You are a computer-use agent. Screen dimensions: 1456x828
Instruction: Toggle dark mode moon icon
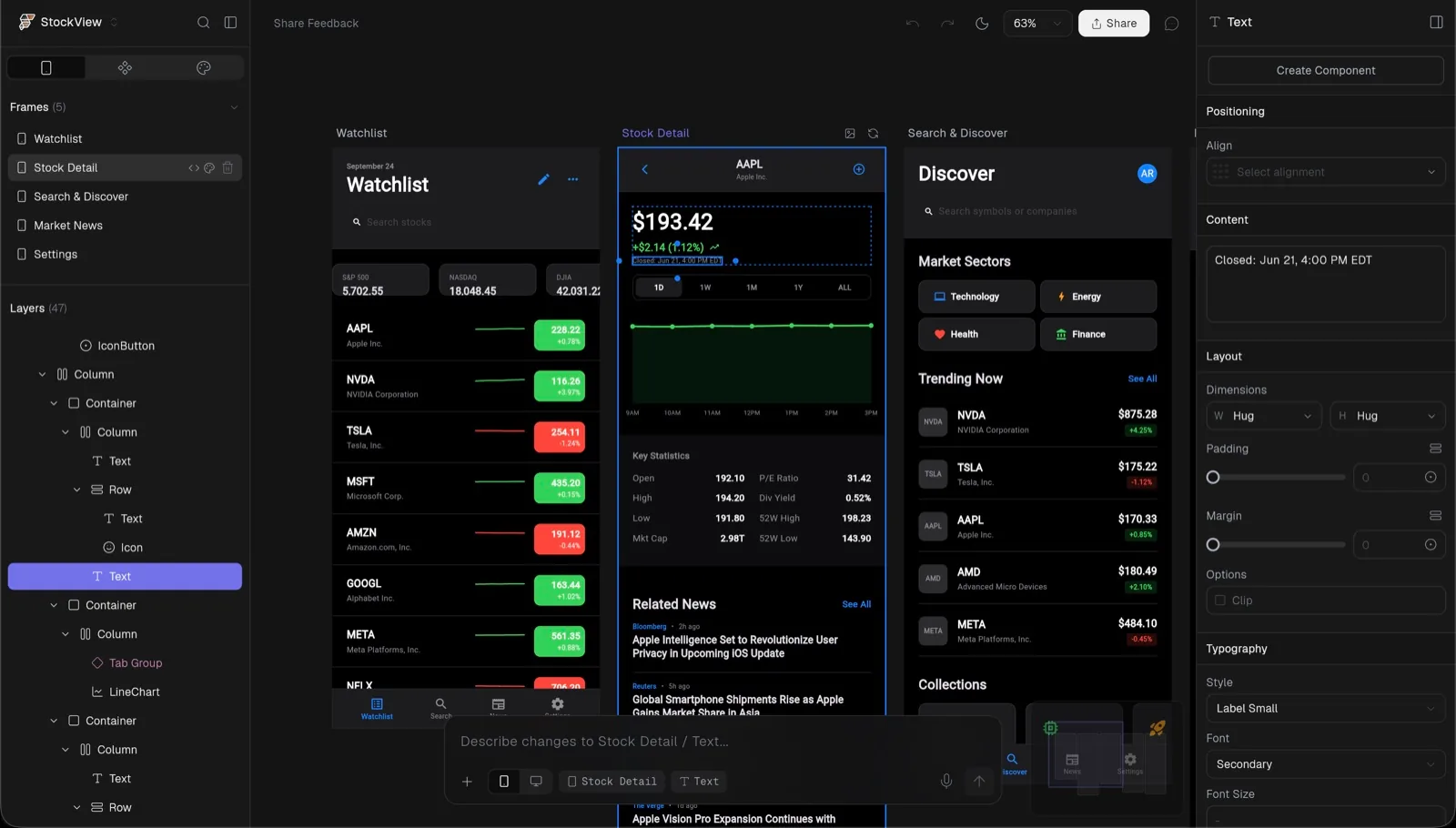click(x=982, y=24)
